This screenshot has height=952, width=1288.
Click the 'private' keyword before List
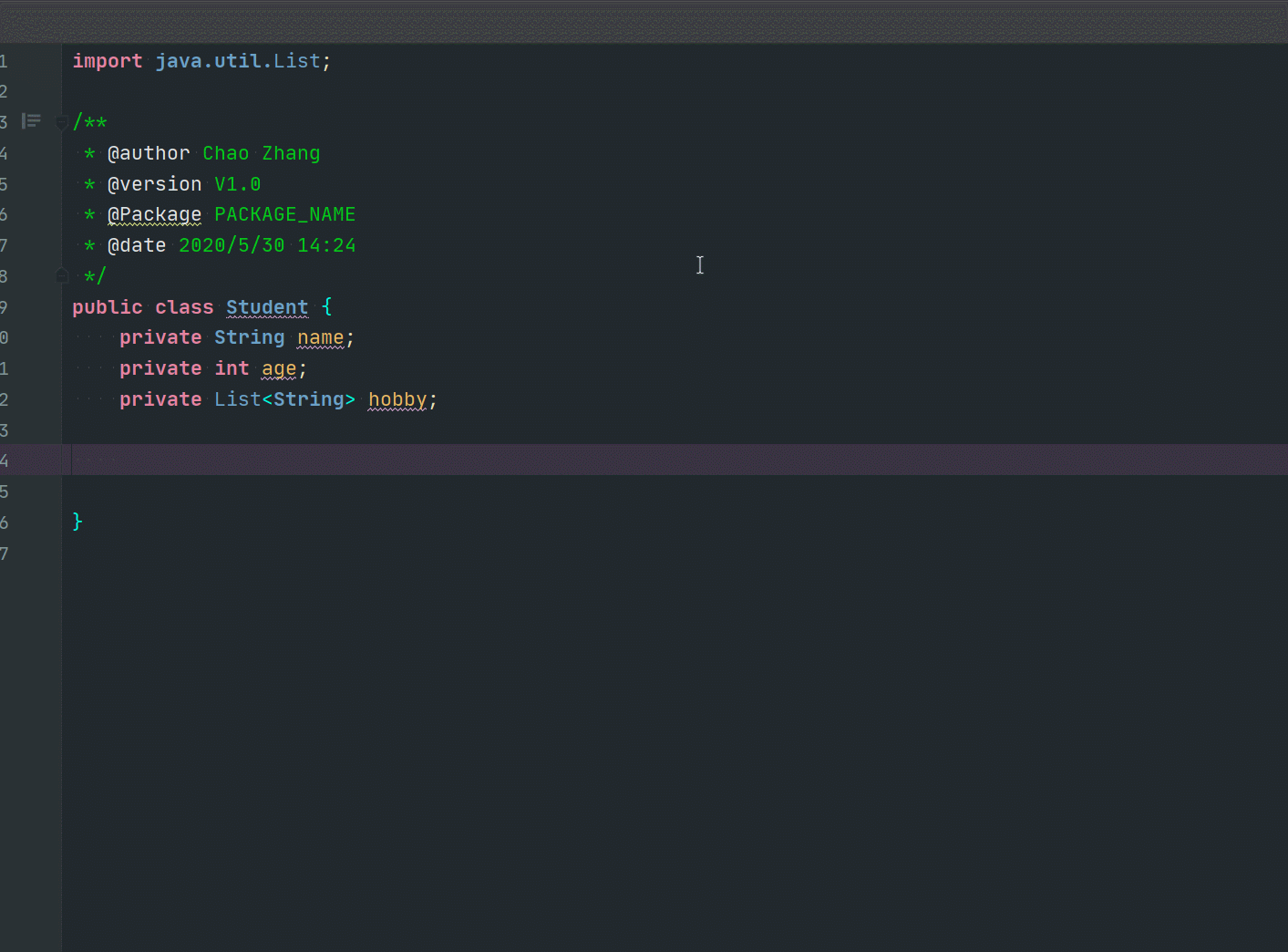click(x=160, y=399)
